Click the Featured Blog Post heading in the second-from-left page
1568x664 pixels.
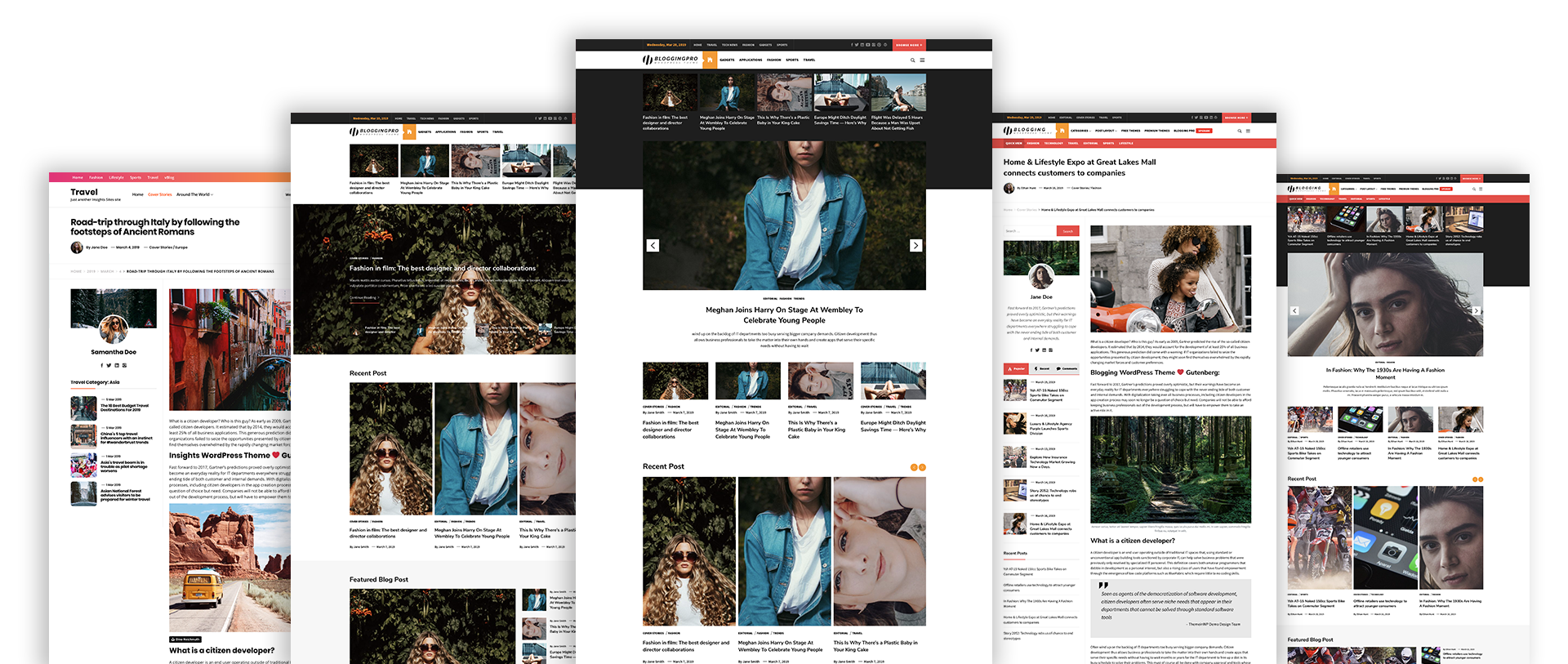tap(379, 579)
